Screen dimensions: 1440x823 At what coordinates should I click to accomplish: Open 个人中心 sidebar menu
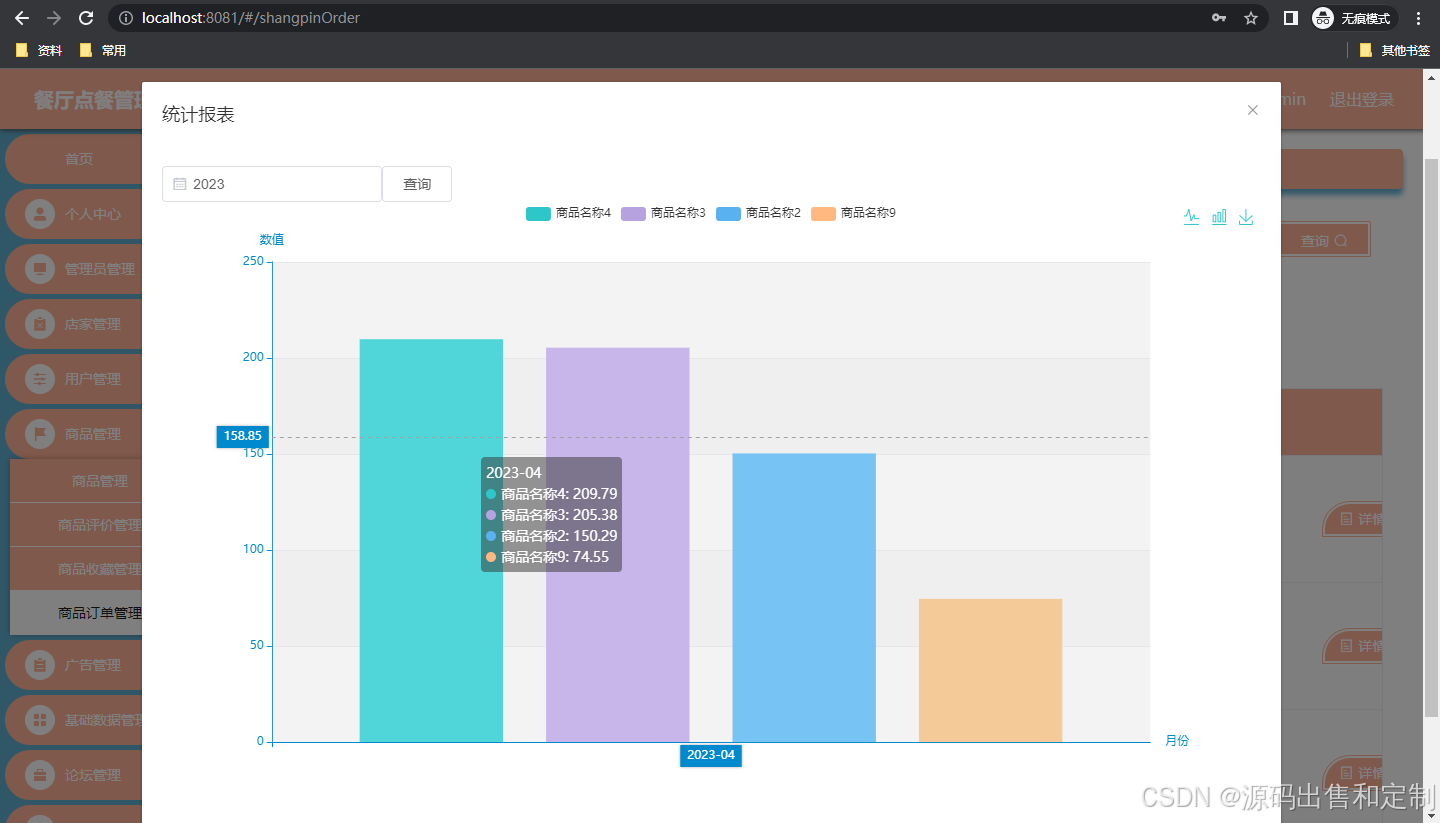[x=73, y=214]
